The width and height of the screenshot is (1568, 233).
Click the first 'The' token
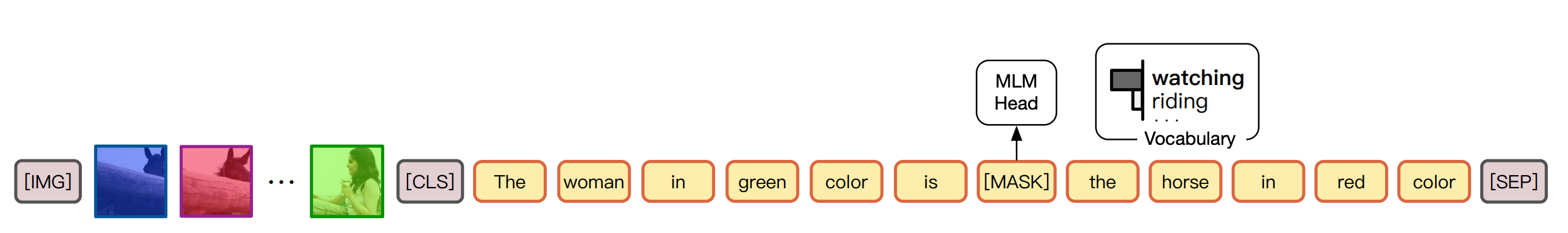510,181
